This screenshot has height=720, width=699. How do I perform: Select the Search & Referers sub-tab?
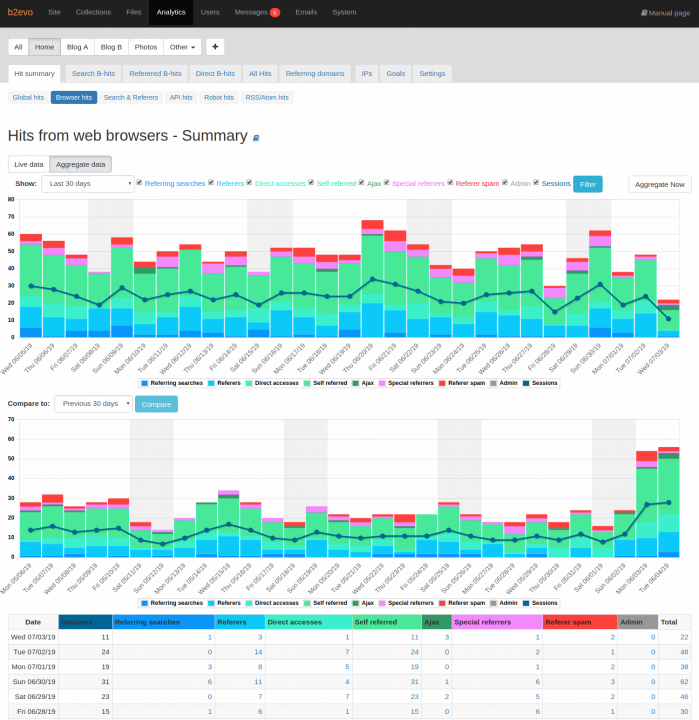pyautogui.click(x=131, y=97)
